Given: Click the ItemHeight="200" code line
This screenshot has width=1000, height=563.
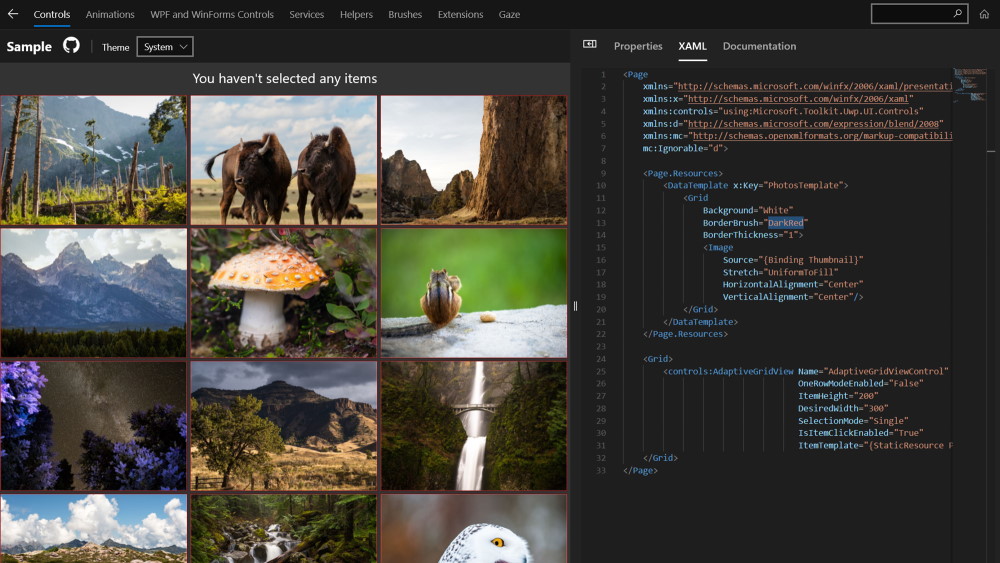Looking at the screenshot, I should (838, 396).
